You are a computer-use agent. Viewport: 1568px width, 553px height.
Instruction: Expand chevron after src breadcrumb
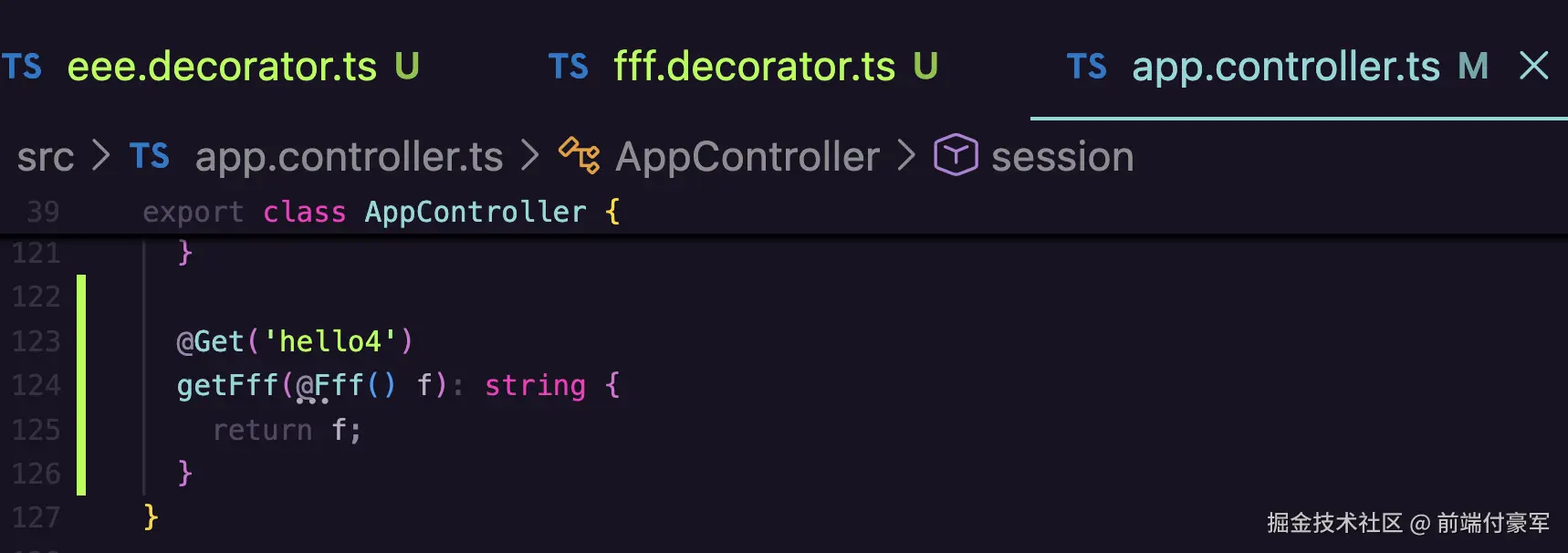coord(101,156)
